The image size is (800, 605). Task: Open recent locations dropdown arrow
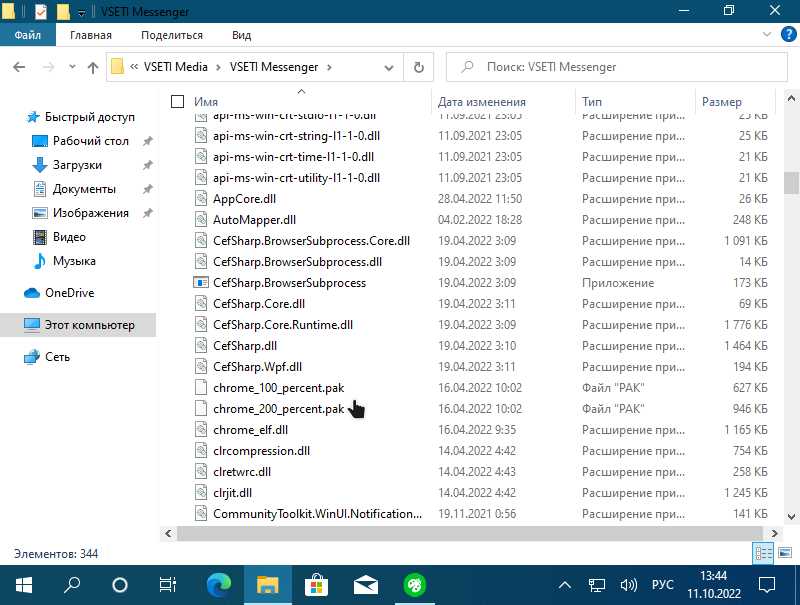pos(72,67)
